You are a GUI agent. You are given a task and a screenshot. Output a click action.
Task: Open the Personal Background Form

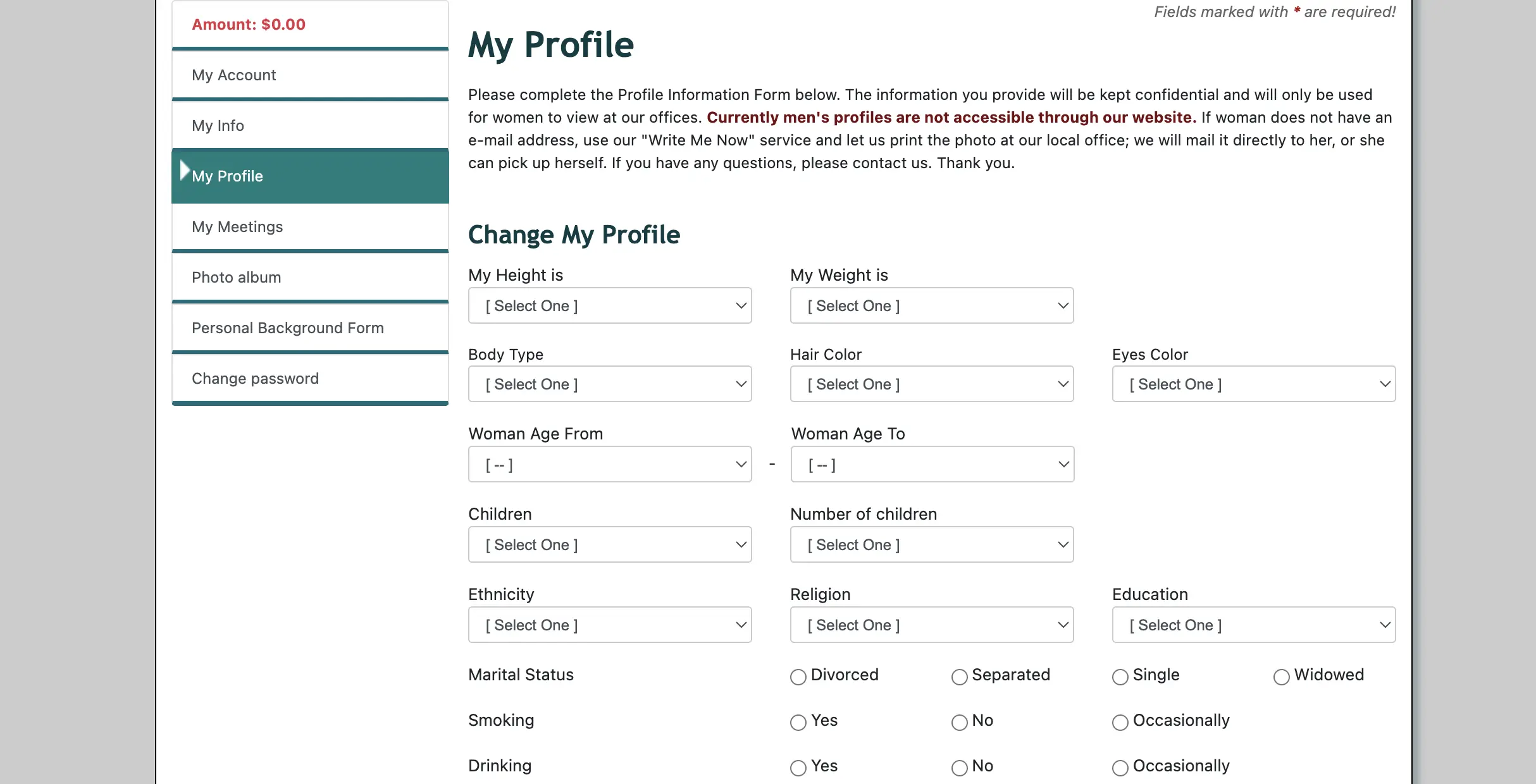(288, 328)
